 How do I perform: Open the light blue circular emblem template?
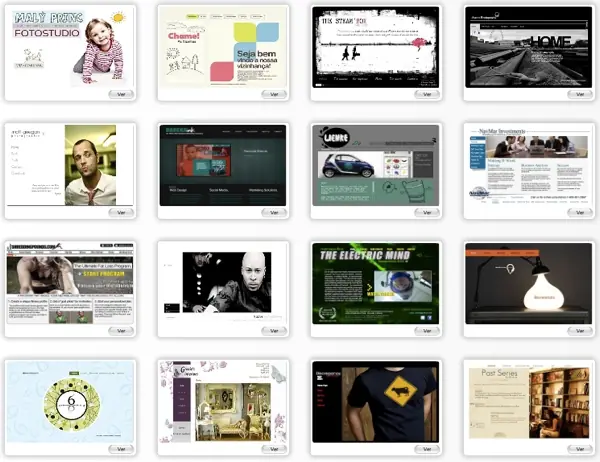(70, 402)
